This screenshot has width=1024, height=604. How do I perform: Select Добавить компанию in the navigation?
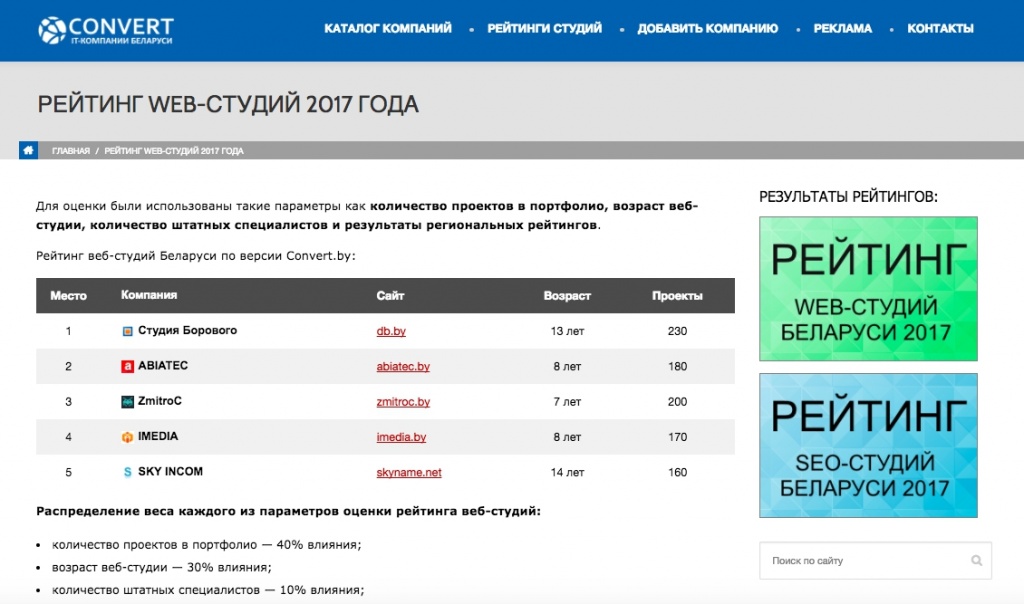708,28
